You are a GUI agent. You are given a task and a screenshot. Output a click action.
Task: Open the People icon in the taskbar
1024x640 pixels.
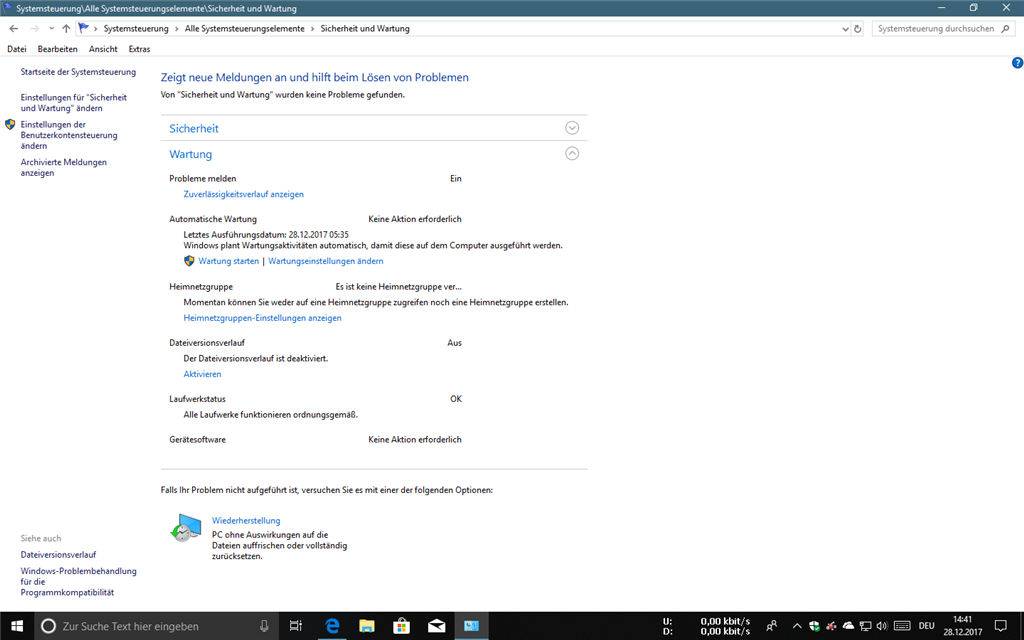pyautogui.click(x=771, y=626)
